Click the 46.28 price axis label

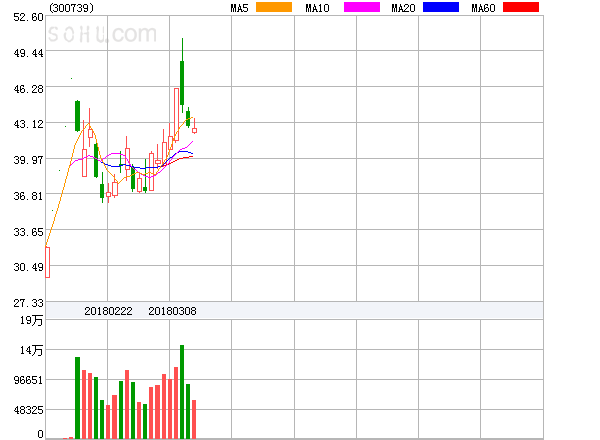tap(28, 89)
